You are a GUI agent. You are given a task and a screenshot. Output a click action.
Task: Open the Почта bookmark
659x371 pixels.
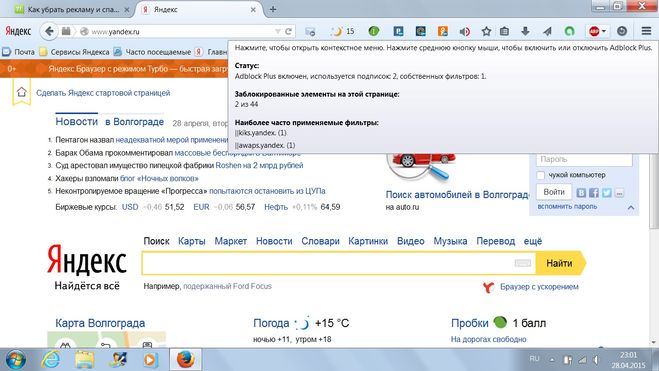[x=18, y=52]
